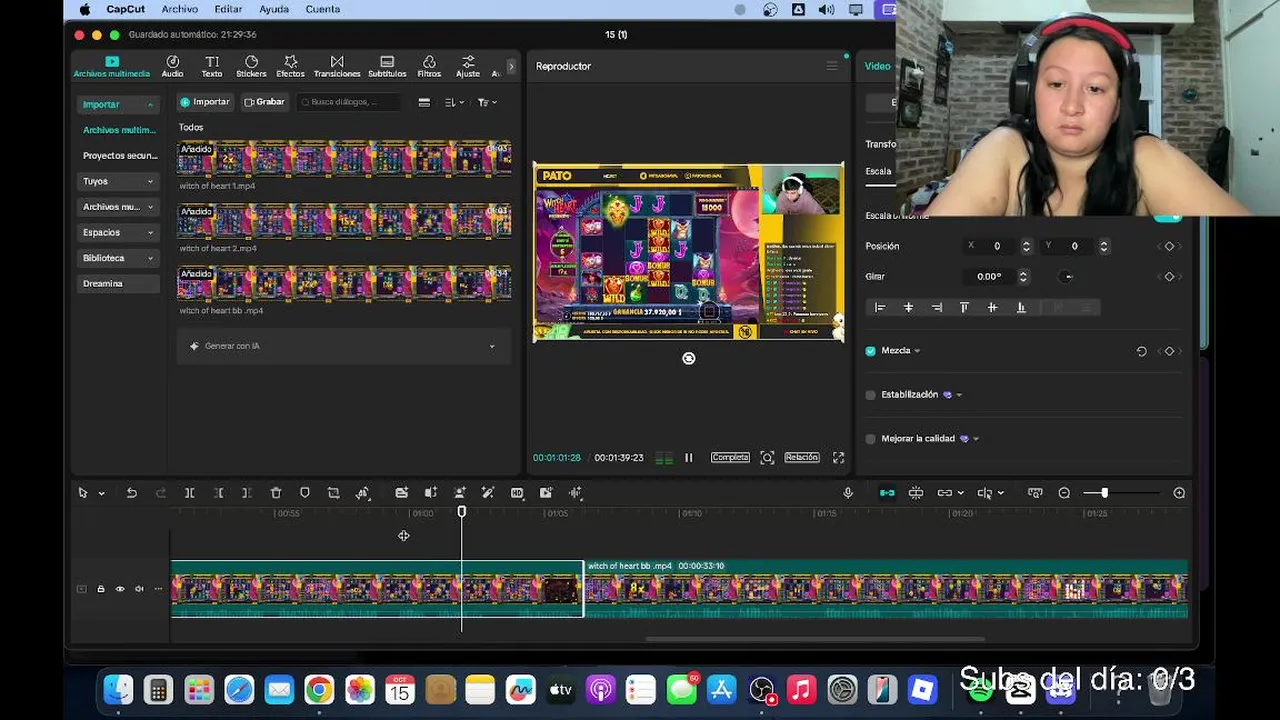Hide the main track with eye icon
Image resolution: width=1280 pixels, height=720 pixels.
click(x=120, y=589)
